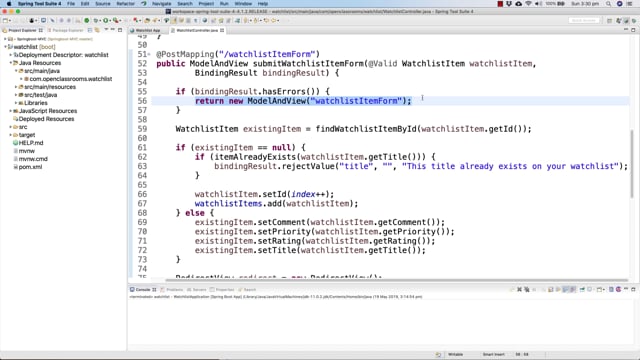Switch to the Package Explorer tab
640x360 pixels.
(x=65, y=30)
